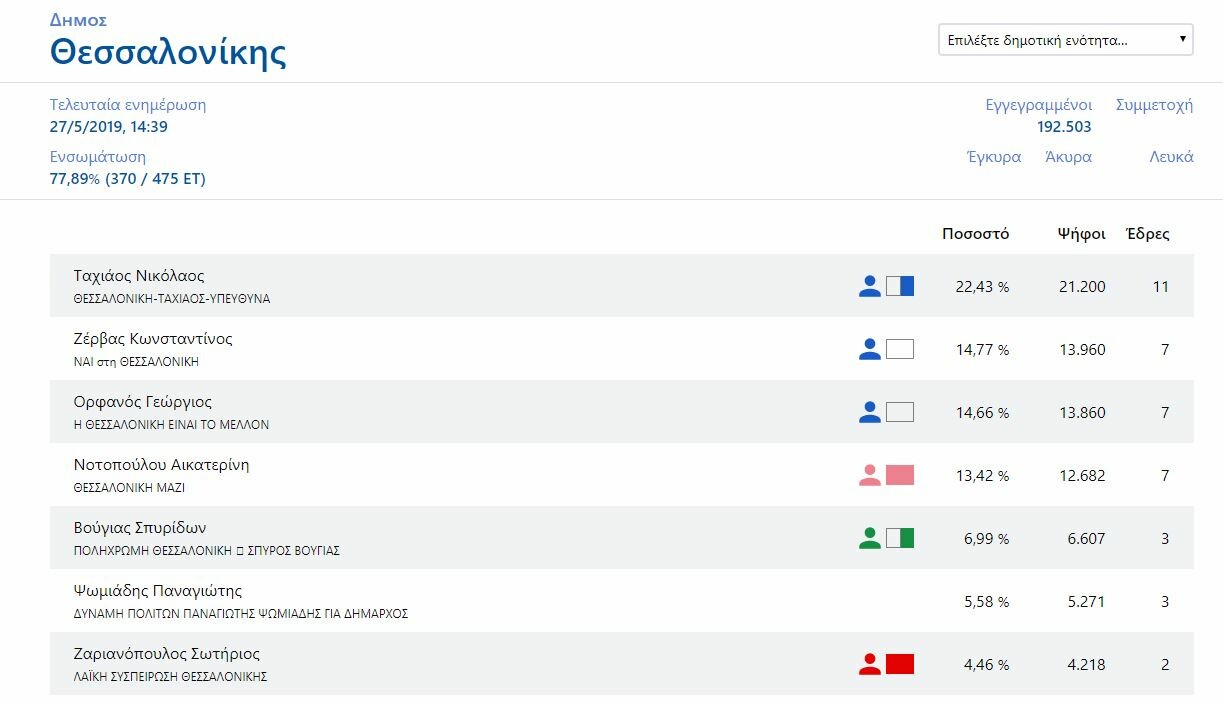Click the white color box for Ζέρβας

tap(900, 349)
